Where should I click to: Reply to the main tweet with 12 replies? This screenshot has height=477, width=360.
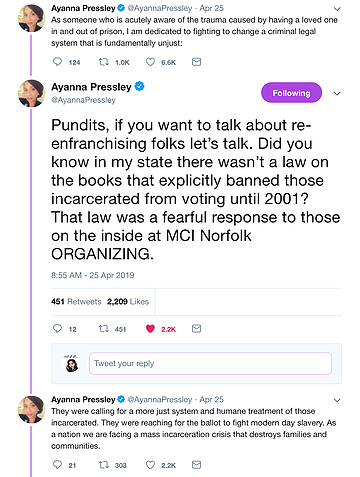tap(57, 328)
